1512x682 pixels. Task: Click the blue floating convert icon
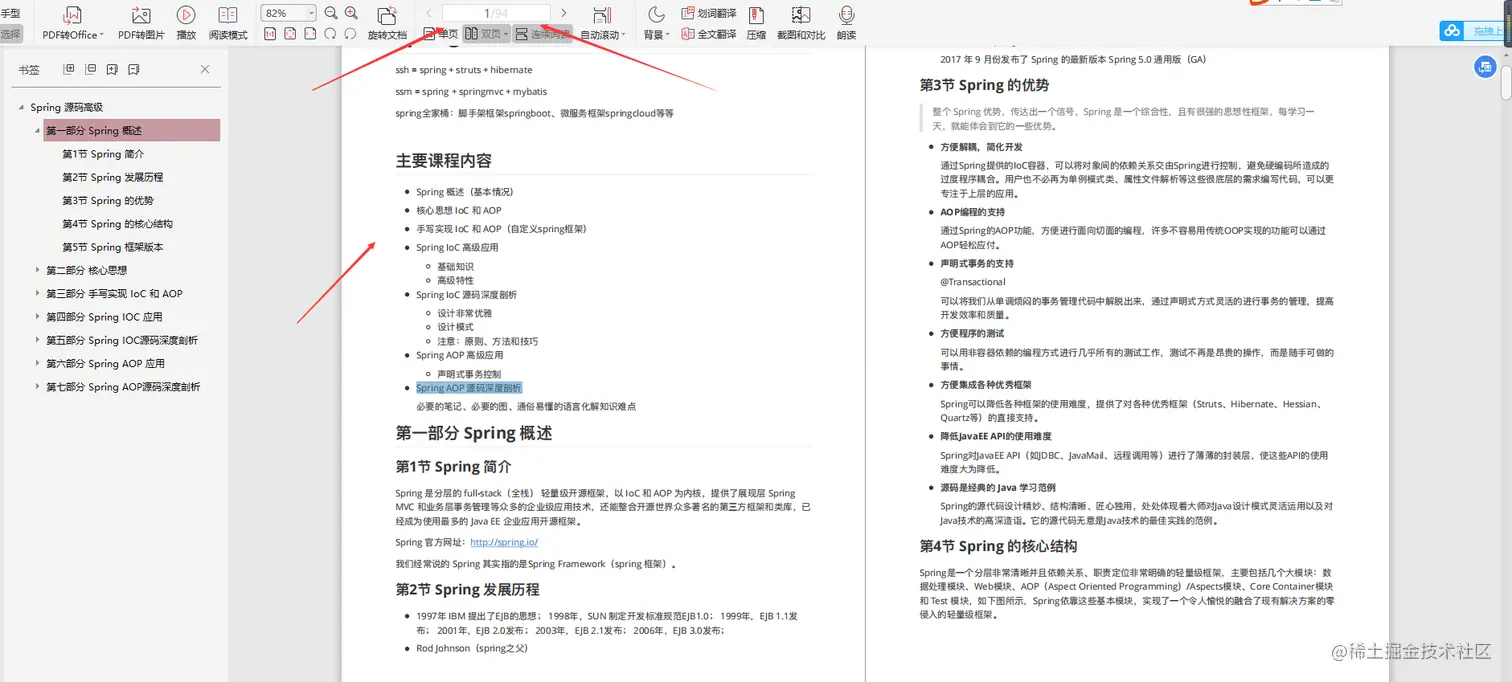click(x=1486, y=67)
